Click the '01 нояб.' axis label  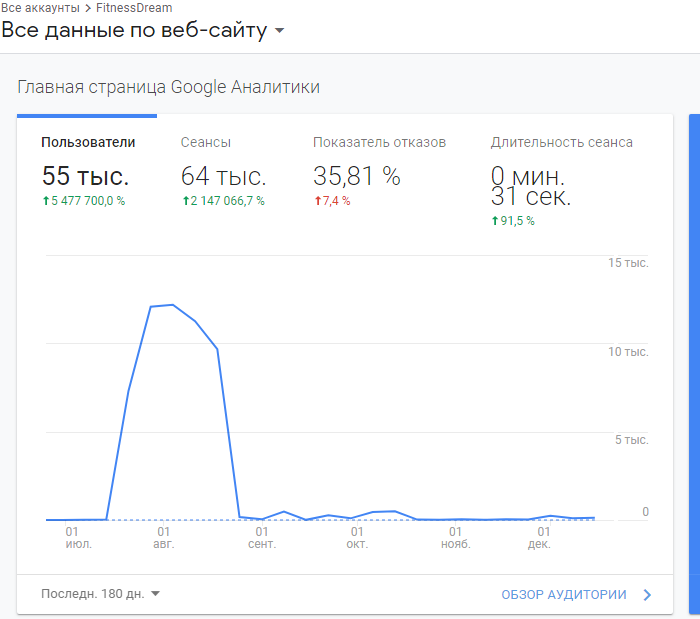point(455,538)
